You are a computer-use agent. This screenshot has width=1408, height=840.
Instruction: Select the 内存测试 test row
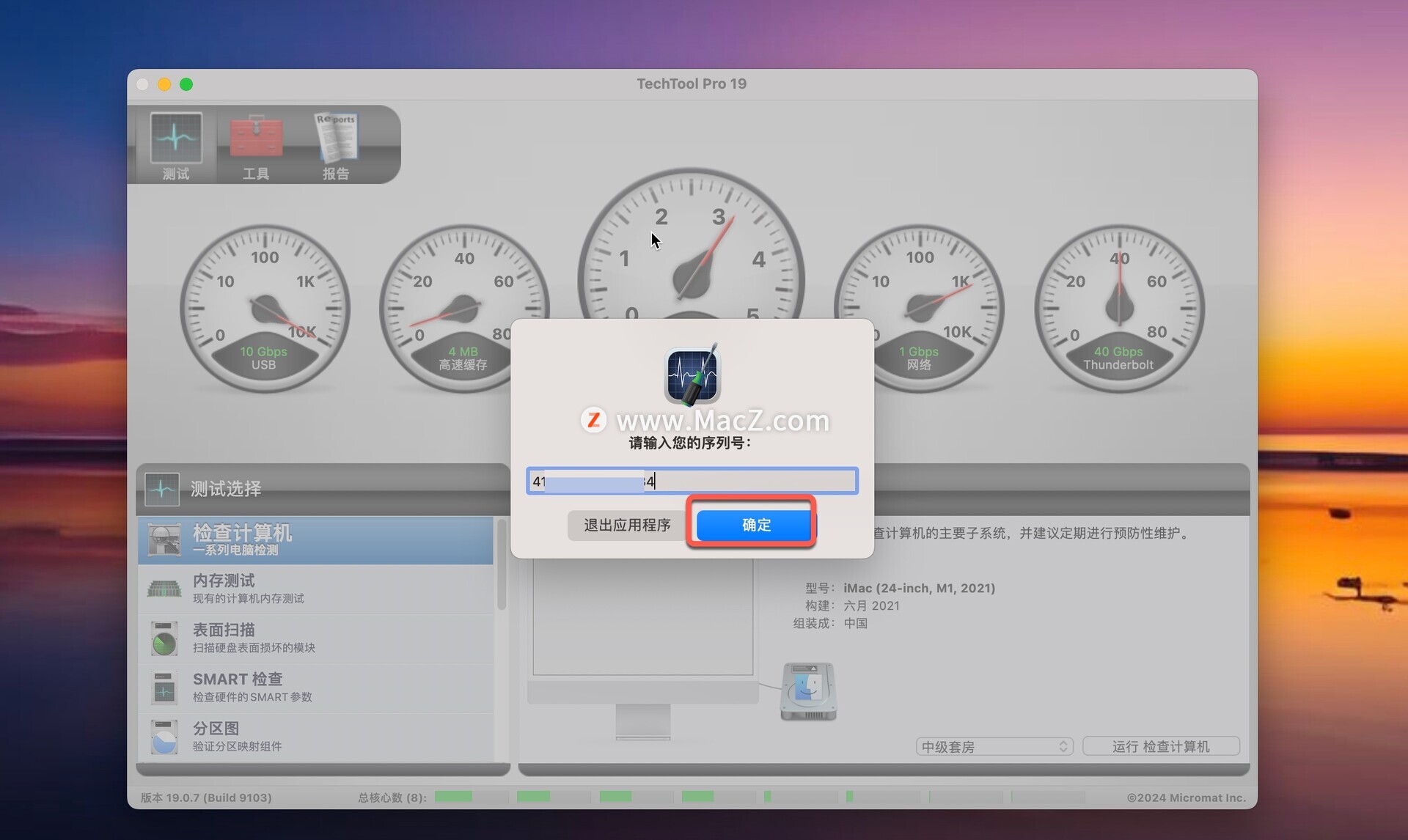pyautogui.click(x=315, y=589)
